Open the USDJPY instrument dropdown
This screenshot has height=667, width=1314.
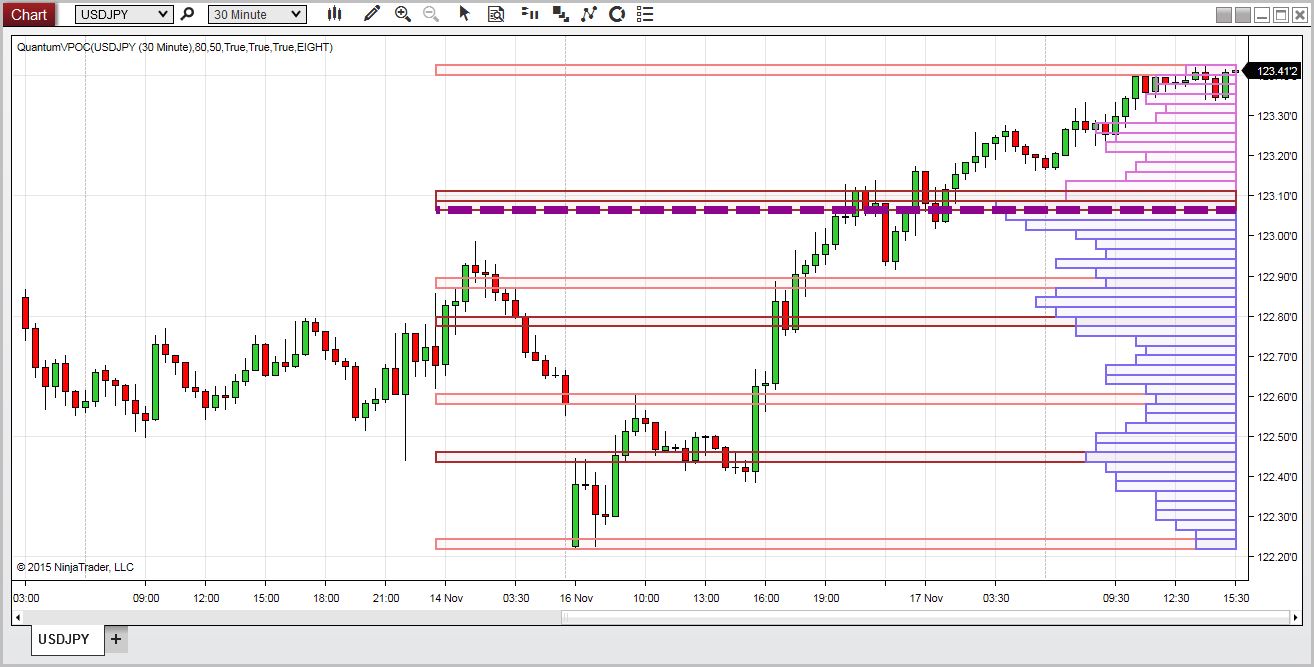[123, 14]
